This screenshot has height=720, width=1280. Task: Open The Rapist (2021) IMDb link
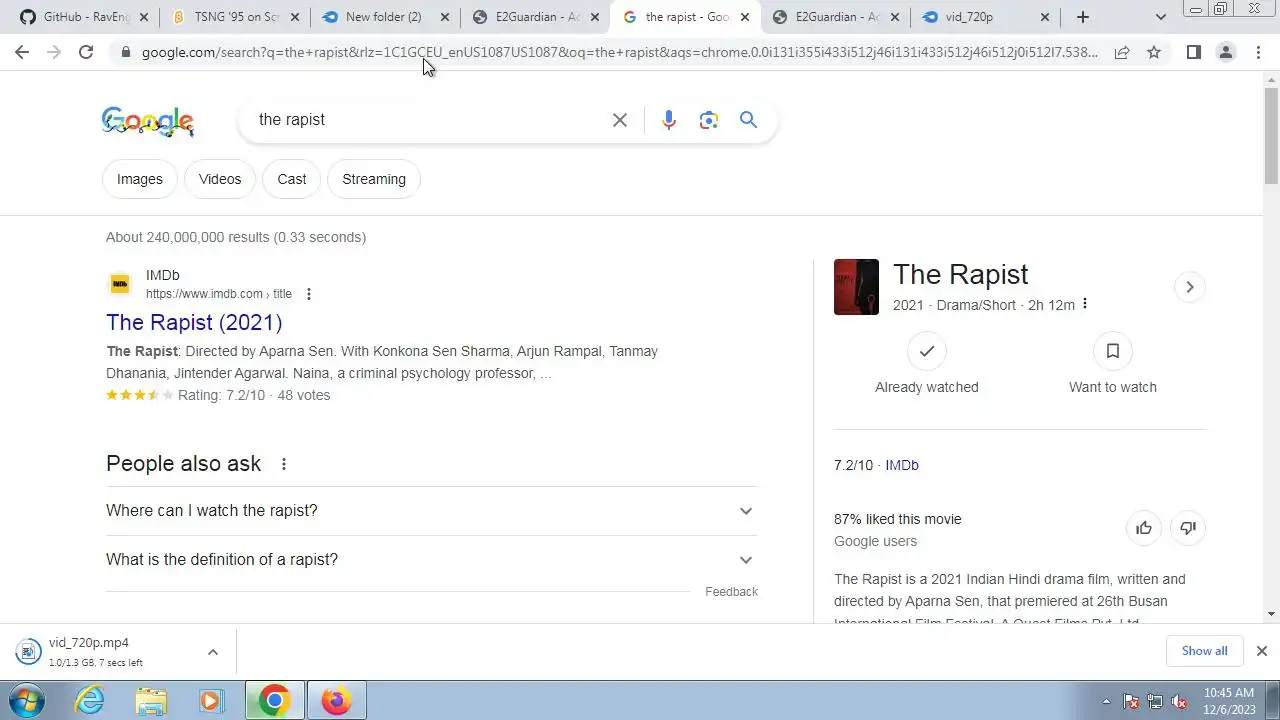click(x=194, y=322)
